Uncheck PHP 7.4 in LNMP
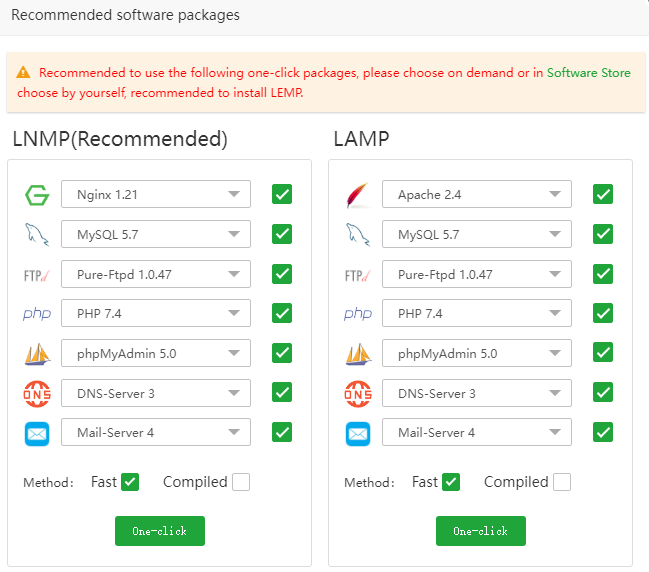Image resolution: width=649 pixels, height=572 pixels. pos(282,313)
